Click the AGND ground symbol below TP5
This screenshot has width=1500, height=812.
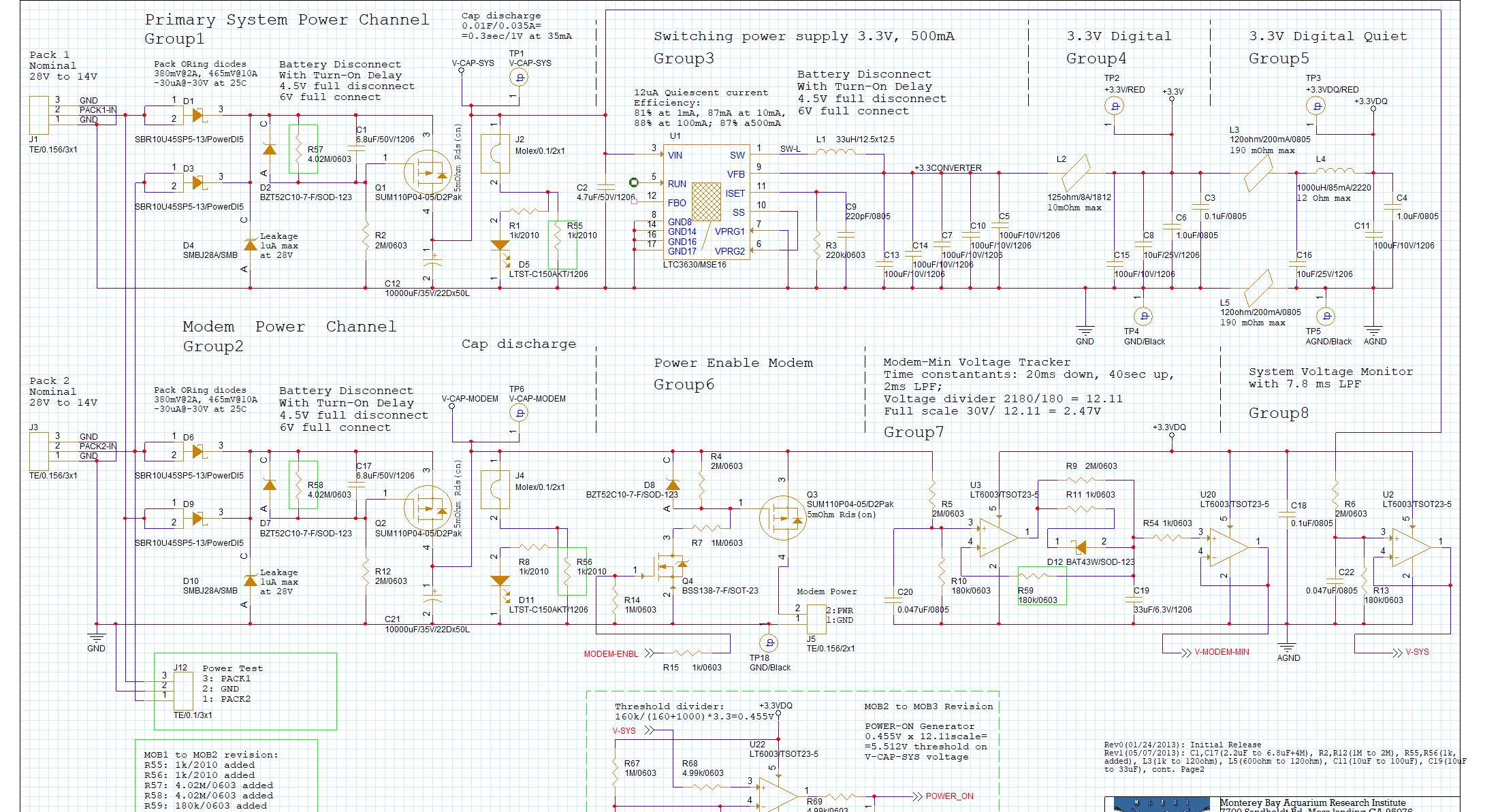1373,331
